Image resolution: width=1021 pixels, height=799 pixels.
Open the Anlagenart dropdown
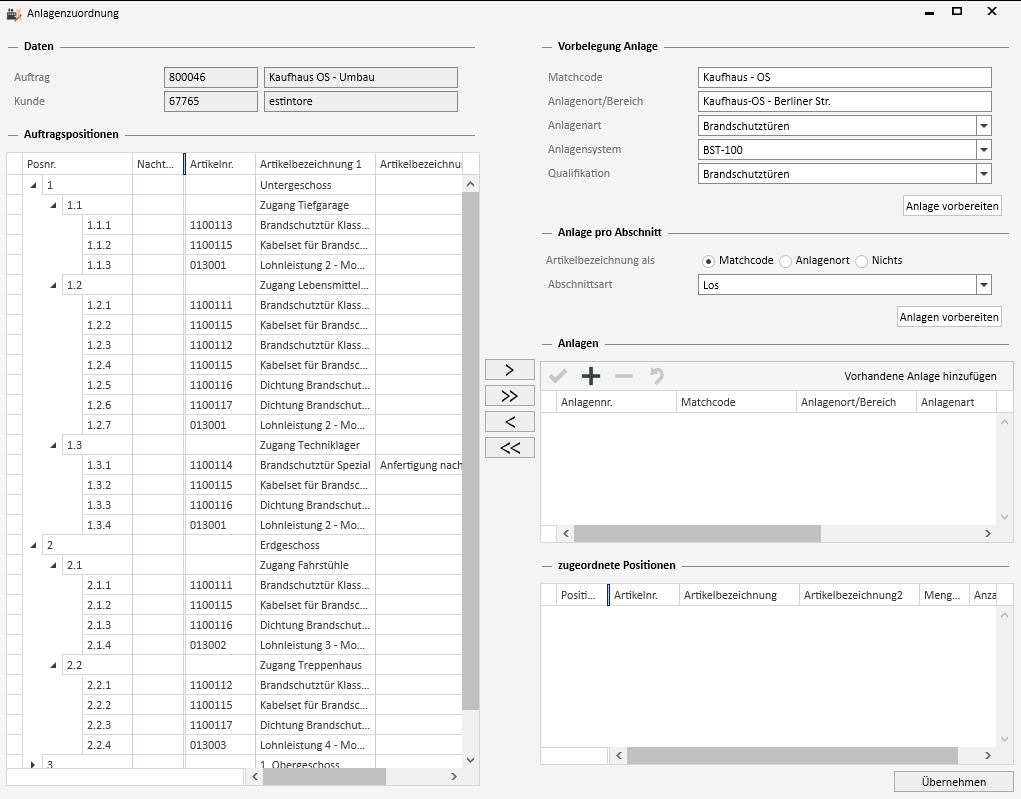(984, 126)
